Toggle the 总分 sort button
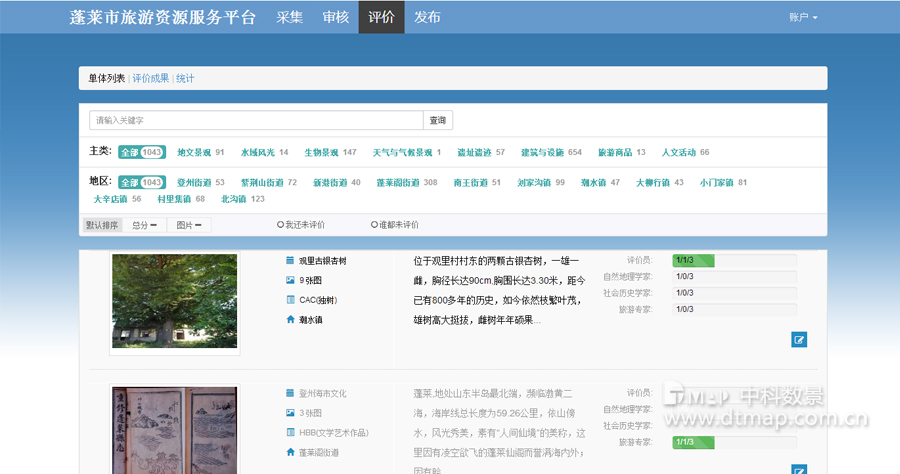This screenshot has width=900, height=474. click(x=144, y=225)
